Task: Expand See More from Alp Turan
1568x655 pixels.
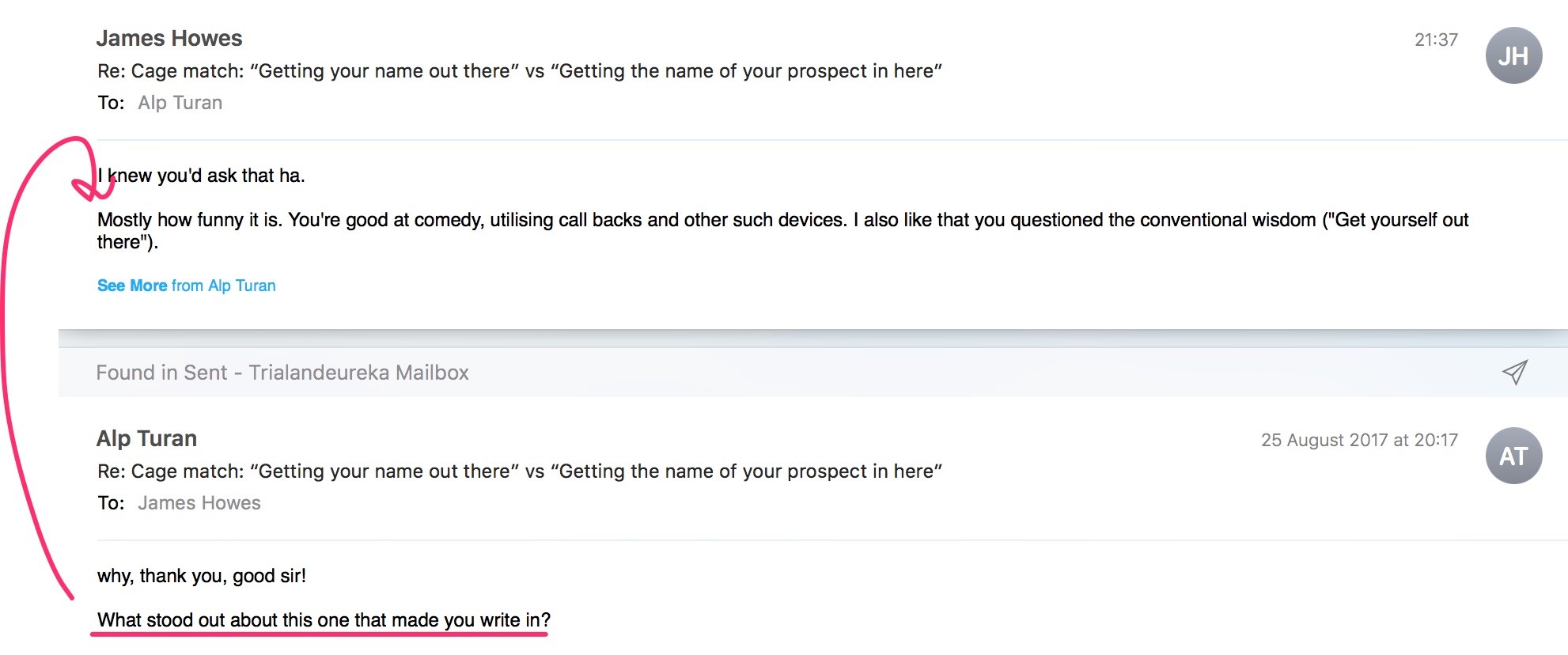Action: tap(186, 286)
